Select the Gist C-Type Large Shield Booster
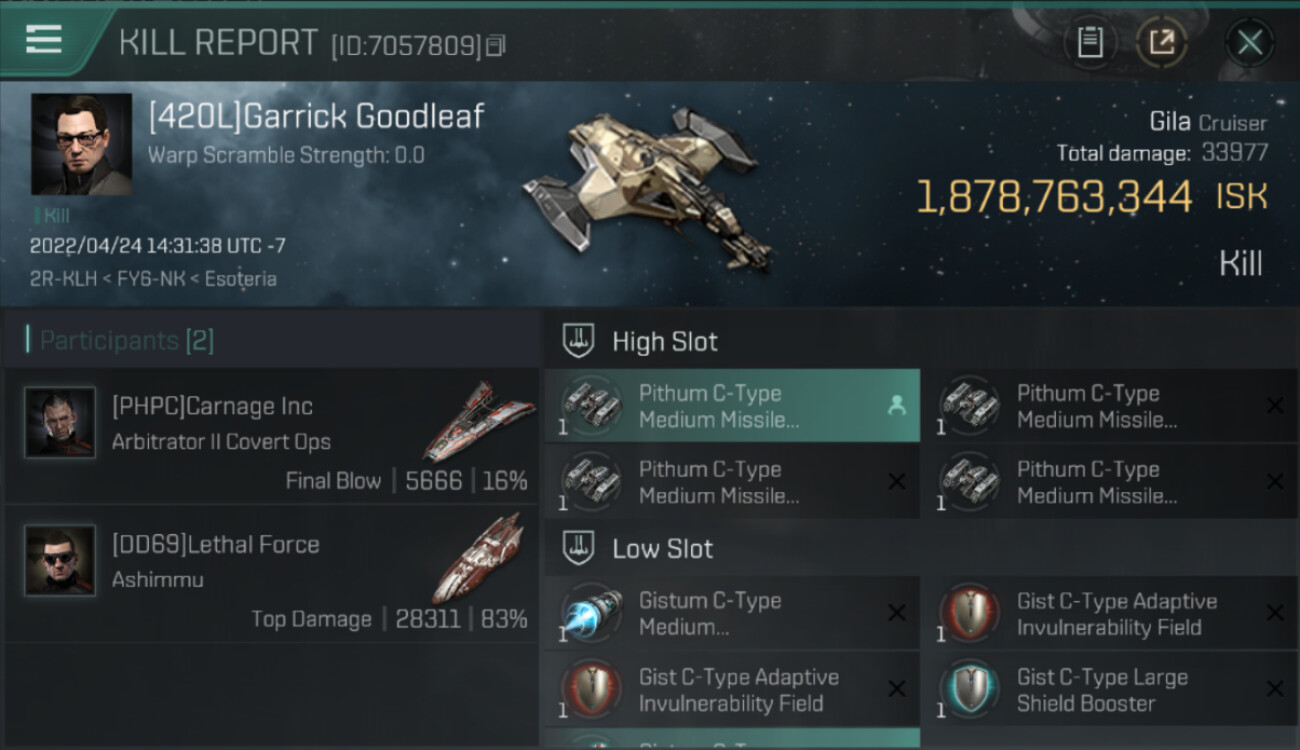Viewport: 1300px width, 750px height. [x=1112, y=689]
